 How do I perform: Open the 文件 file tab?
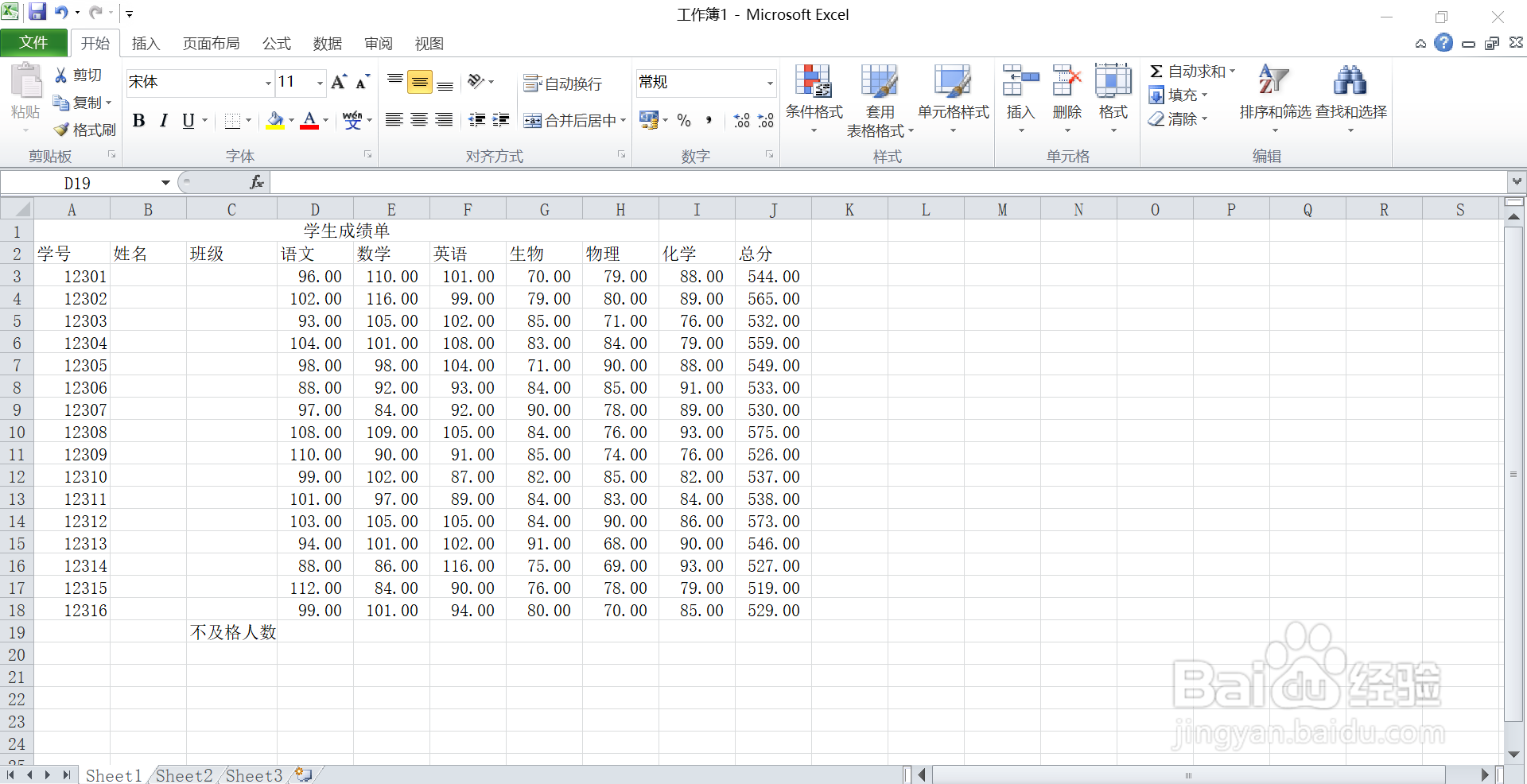[33, 43]
